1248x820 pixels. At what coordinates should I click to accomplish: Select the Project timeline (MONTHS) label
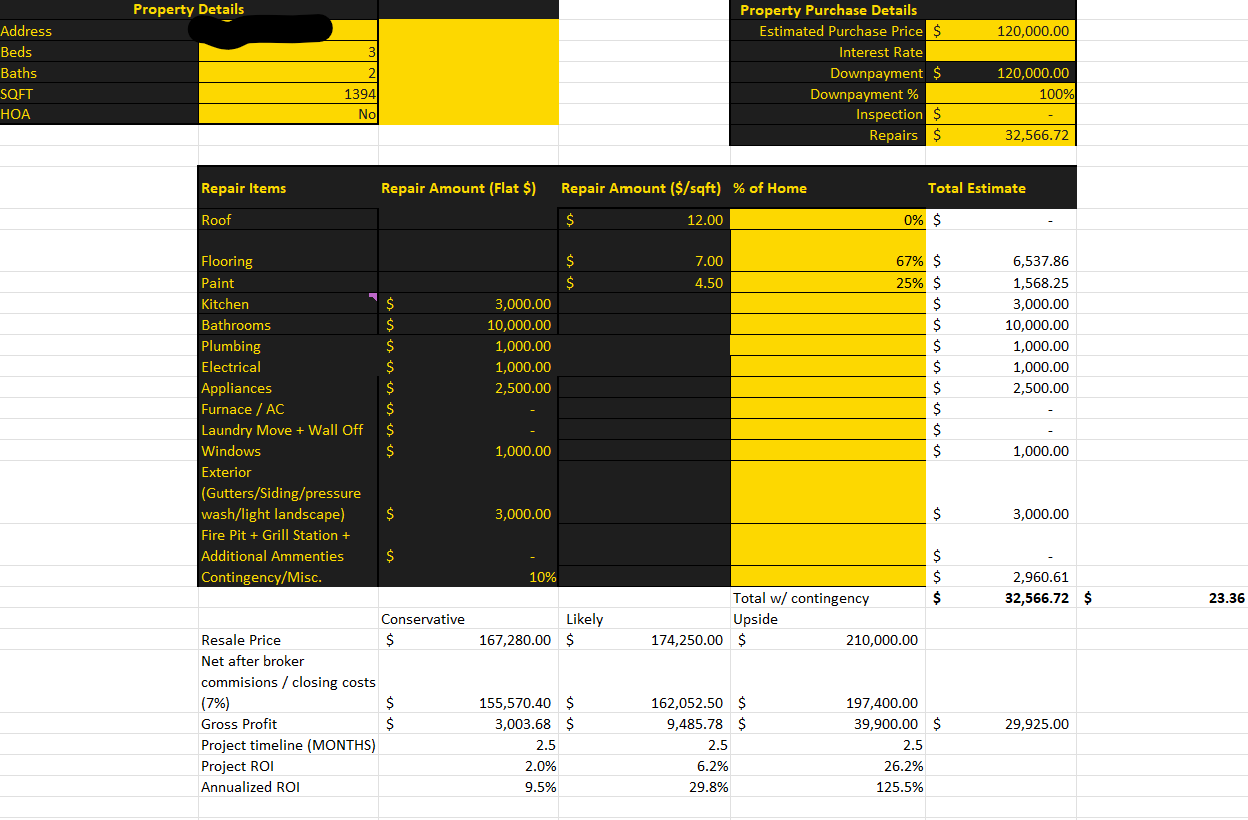point(288,745)
